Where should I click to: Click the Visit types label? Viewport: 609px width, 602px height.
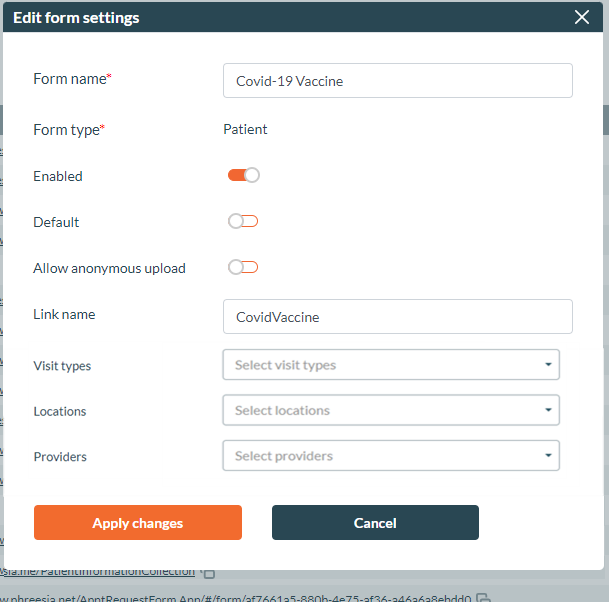[62, 366]
